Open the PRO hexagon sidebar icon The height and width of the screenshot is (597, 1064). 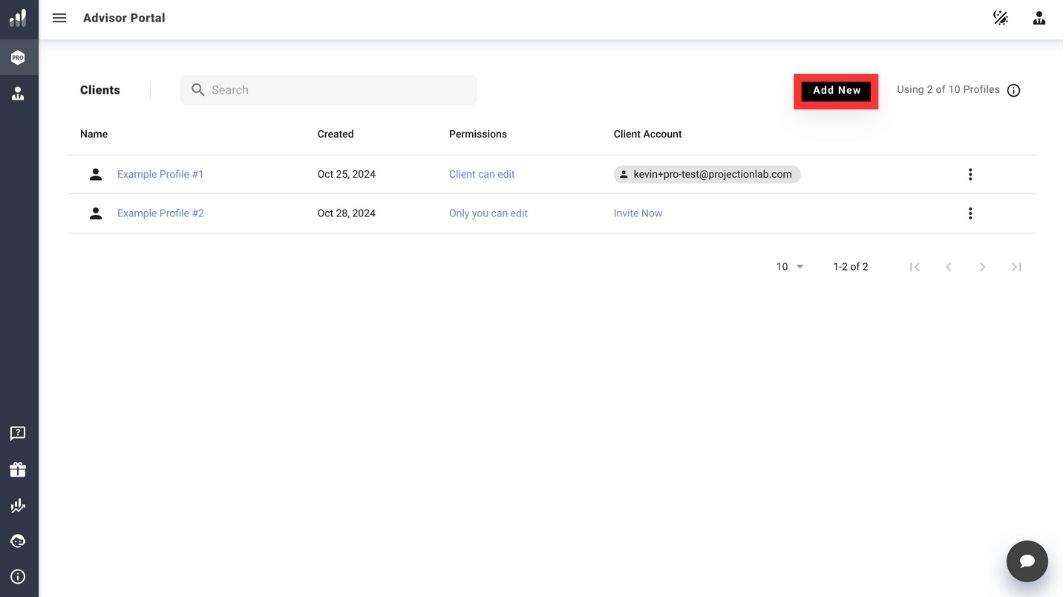pos(18,58)
